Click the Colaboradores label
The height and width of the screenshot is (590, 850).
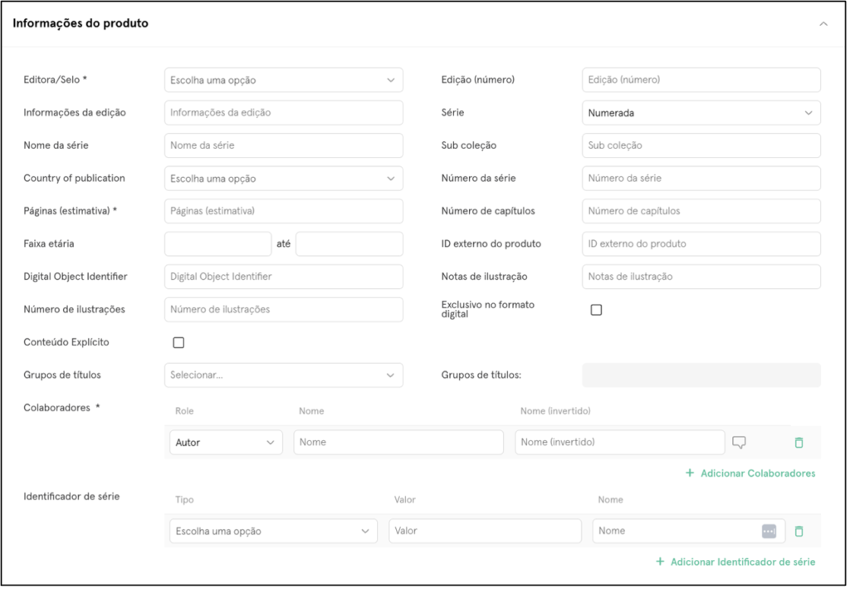tap(57, 408)
